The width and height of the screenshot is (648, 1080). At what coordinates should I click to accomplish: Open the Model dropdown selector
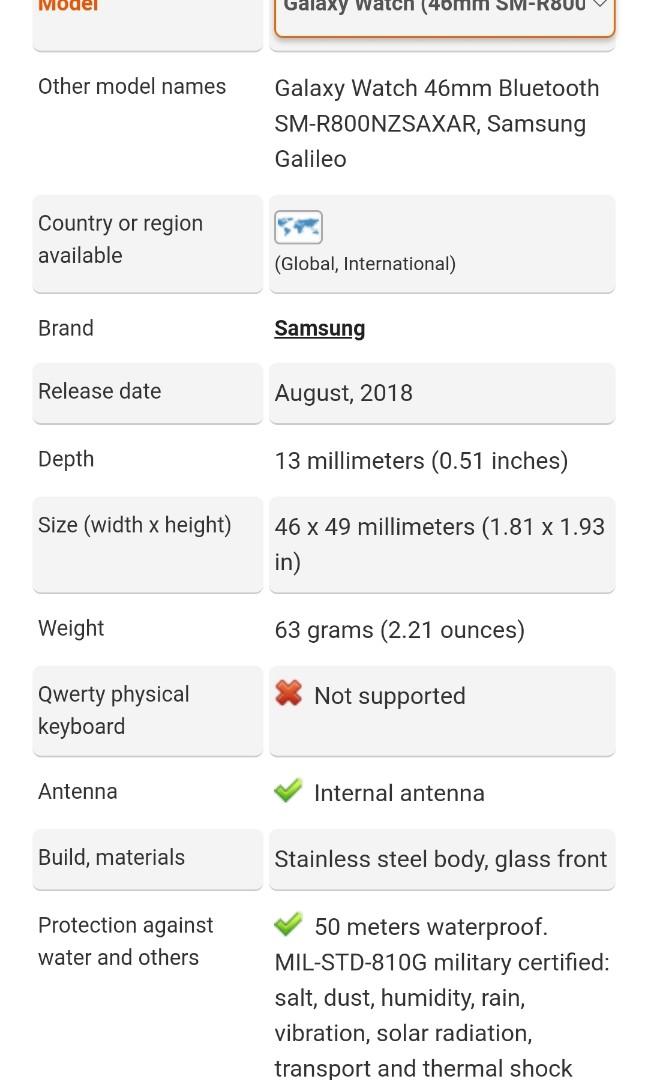pos(440,10)
